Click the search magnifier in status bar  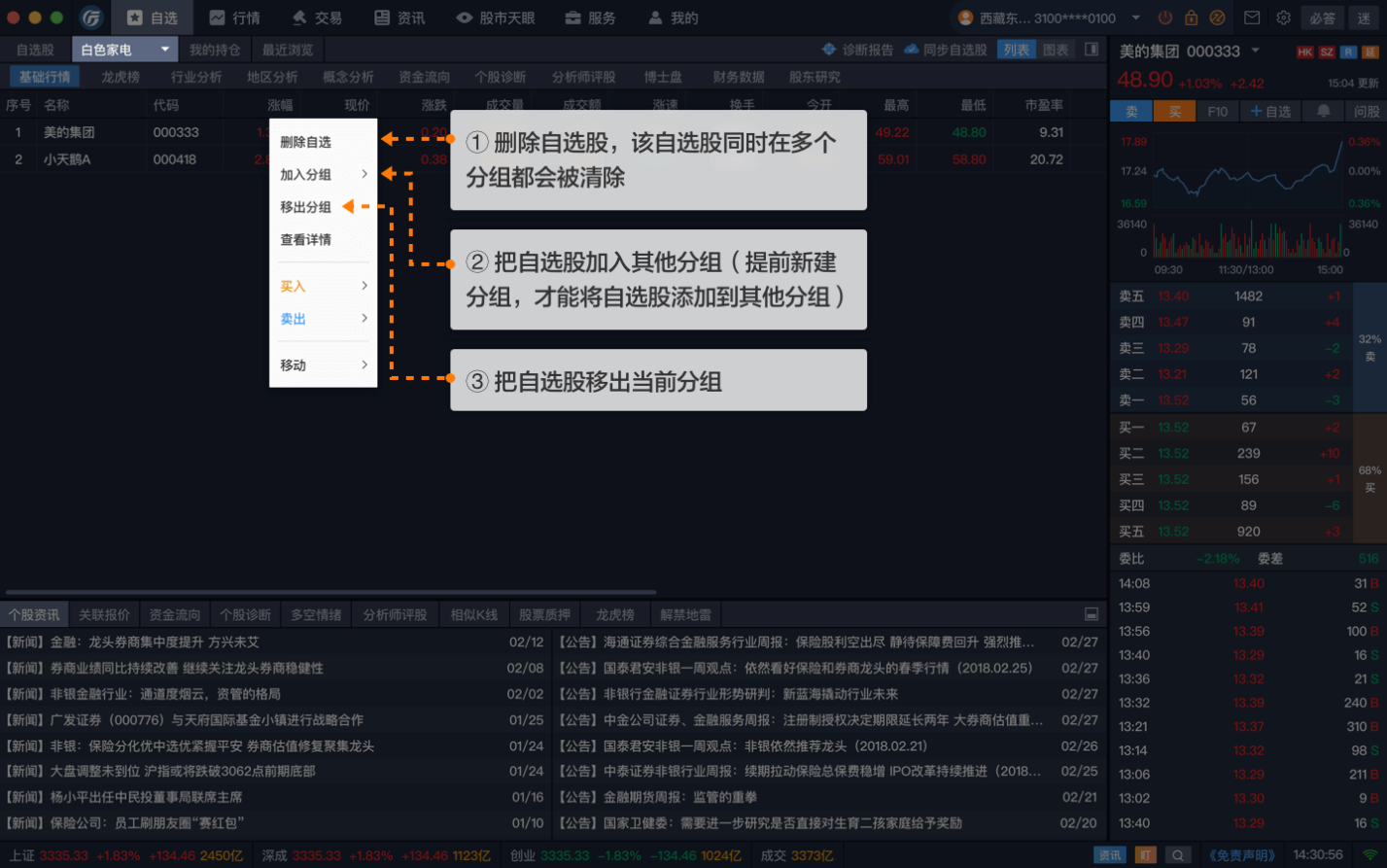tap(1177, 855)
